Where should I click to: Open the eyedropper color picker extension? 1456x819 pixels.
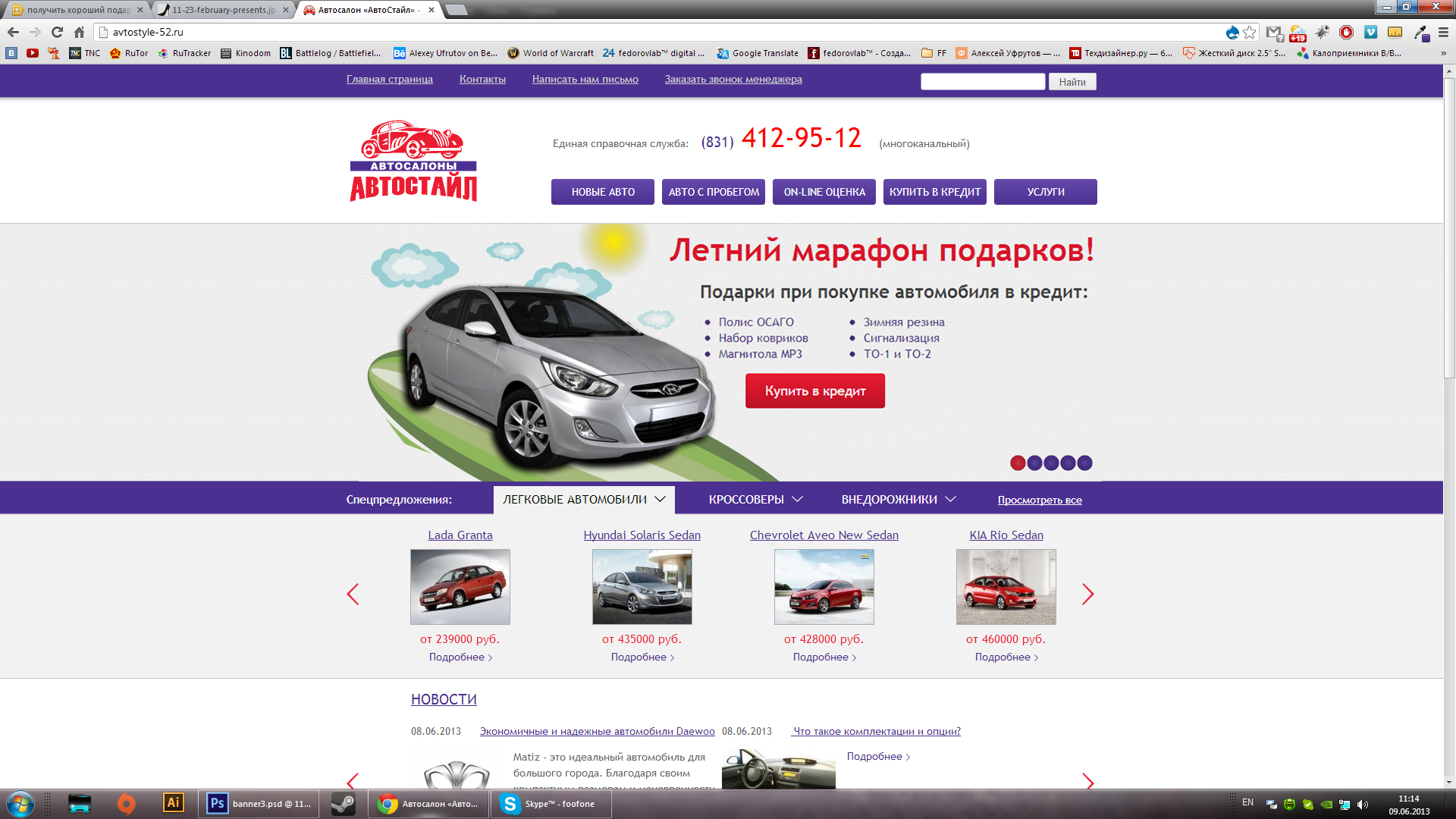[1420, 33]
